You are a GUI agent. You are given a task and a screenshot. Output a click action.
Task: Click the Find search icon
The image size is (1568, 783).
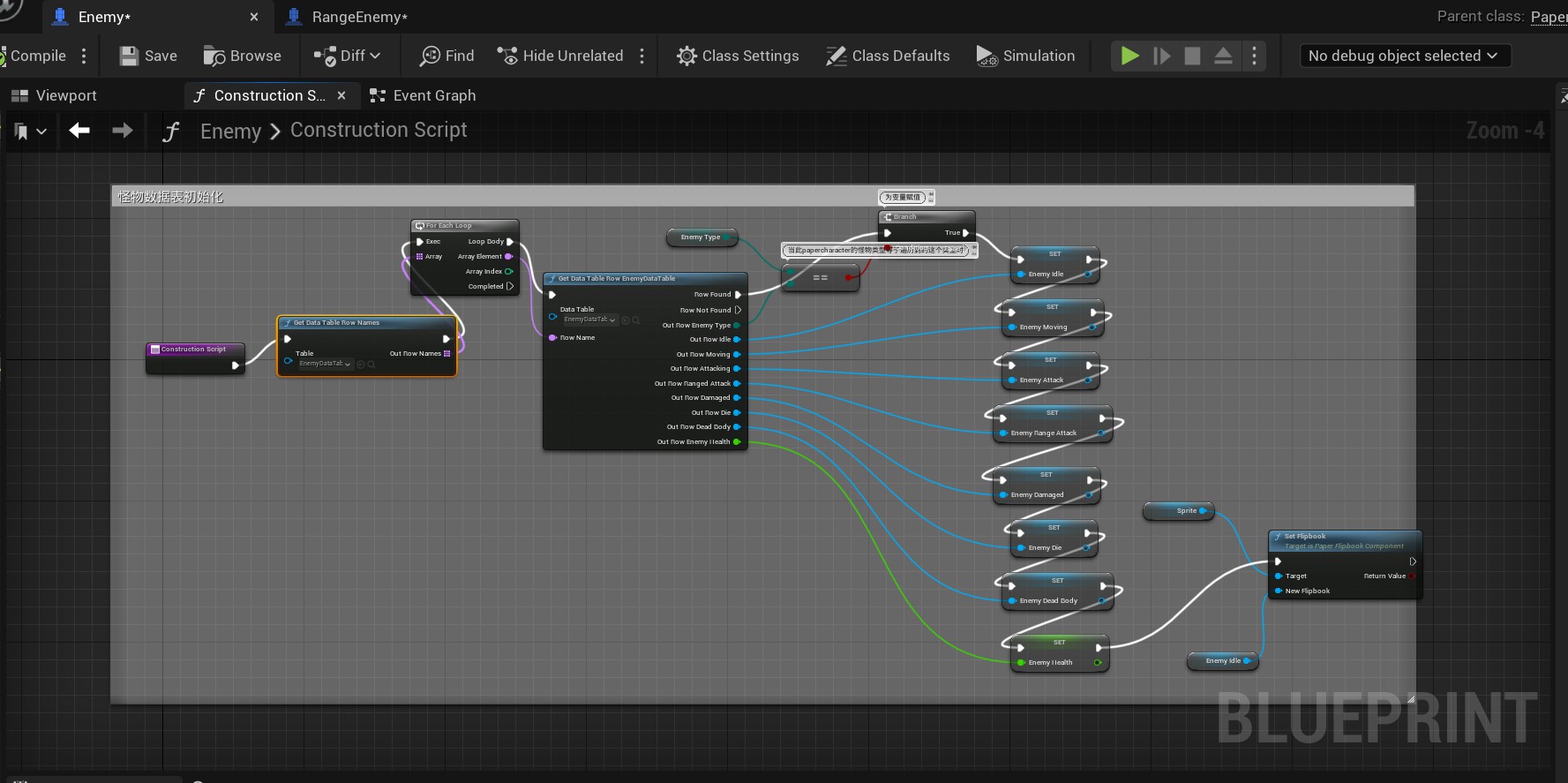430,56
